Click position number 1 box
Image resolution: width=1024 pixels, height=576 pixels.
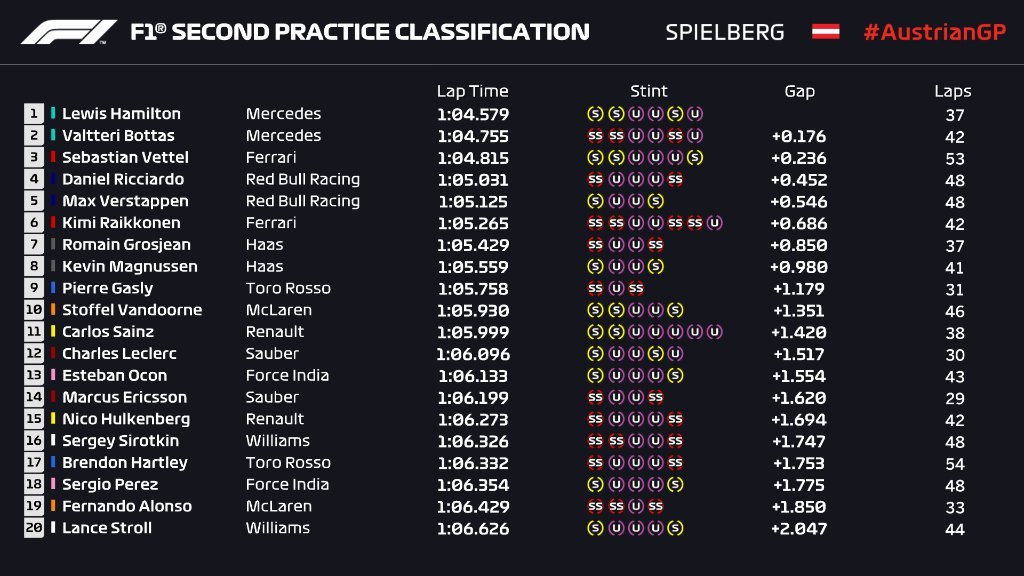click(x=35, y=114)
